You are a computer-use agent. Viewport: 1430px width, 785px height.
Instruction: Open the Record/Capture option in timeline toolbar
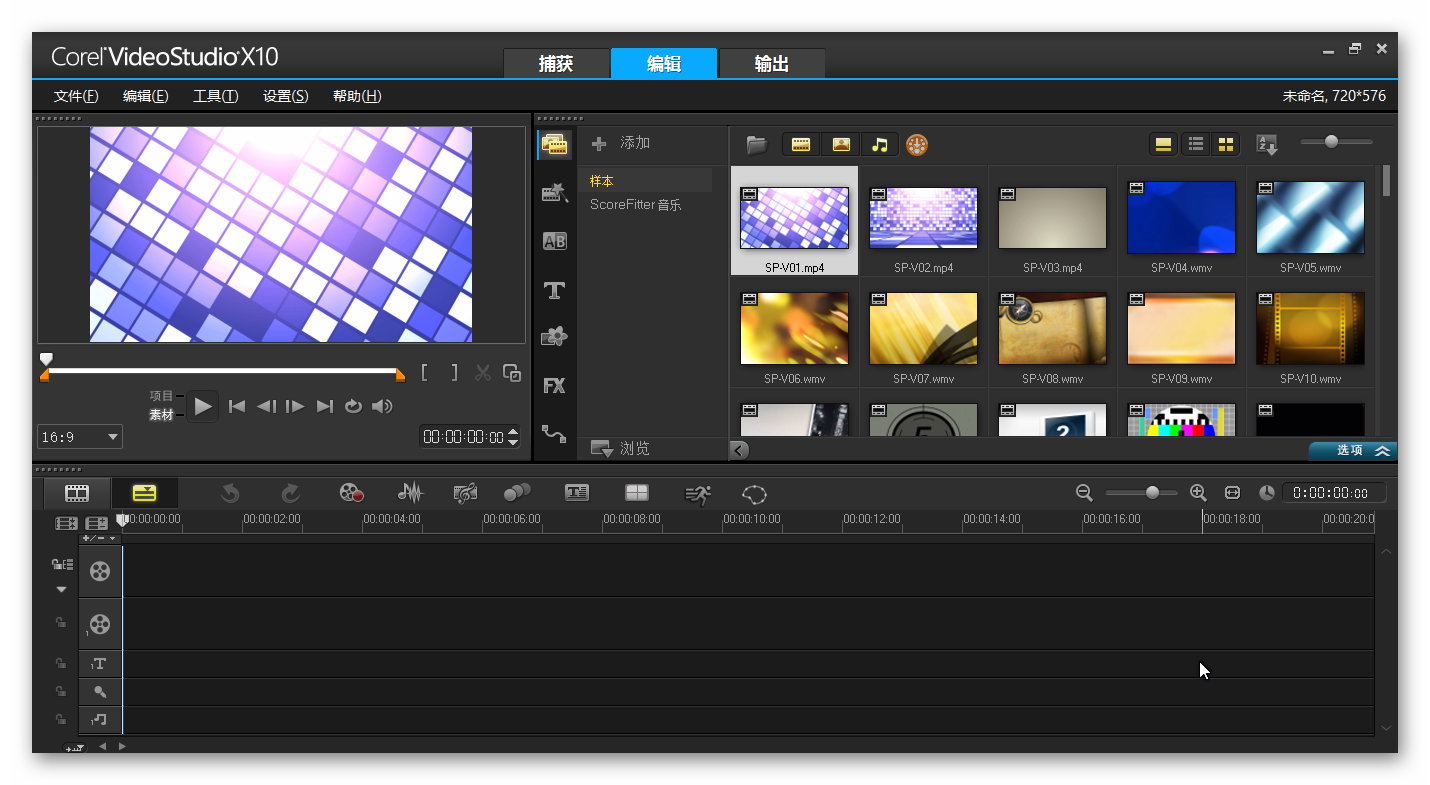pyautogui.click(x=351, y=493)
